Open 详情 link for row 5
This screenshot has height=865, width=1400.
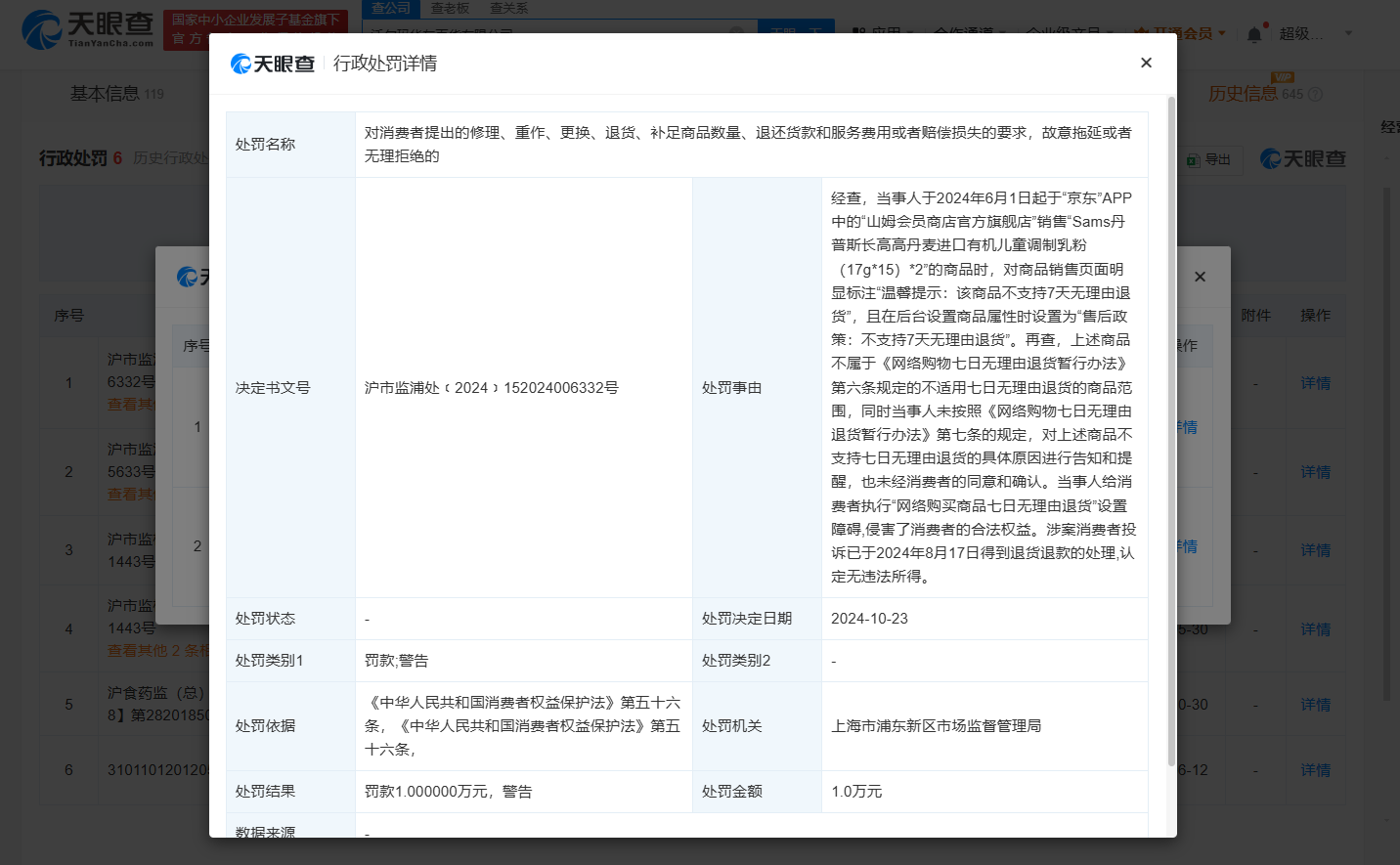pyautogui.click(x=1315, y=705)
